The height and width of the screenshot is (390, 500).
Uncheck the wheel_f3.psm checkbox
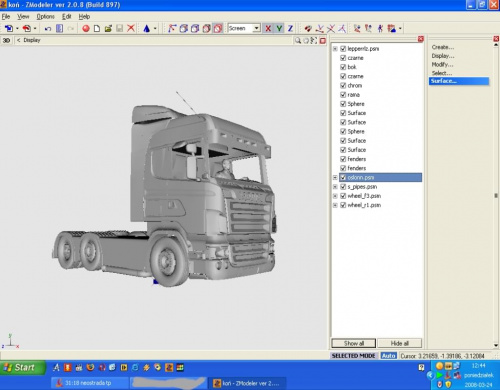click(343, 196)
